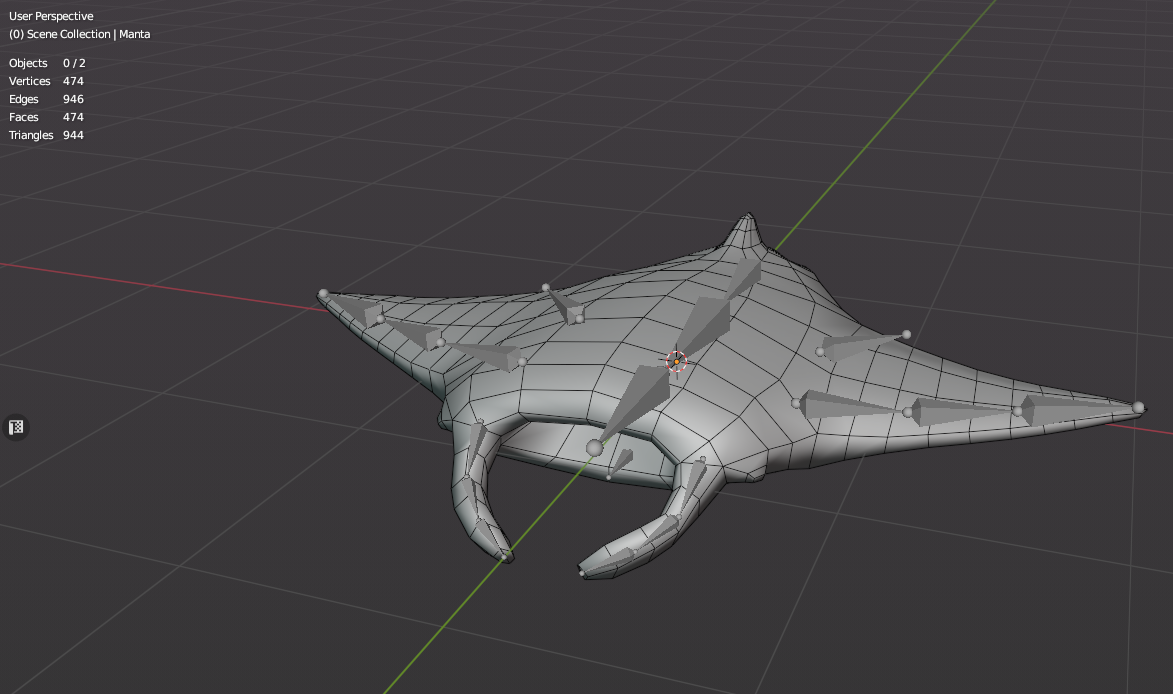Image resolution: width=1173 pixels, height=694 pixels.
Task: Click the 3D cursor on the manta's back
Action: (x=676, y=361)
